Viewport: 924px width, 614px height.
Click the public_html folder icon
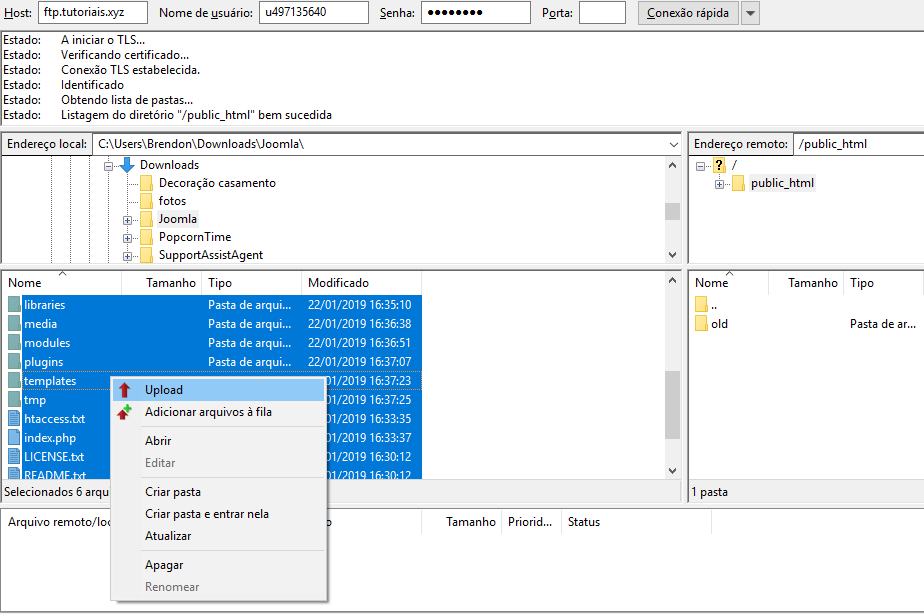click(x=738, y=183)
